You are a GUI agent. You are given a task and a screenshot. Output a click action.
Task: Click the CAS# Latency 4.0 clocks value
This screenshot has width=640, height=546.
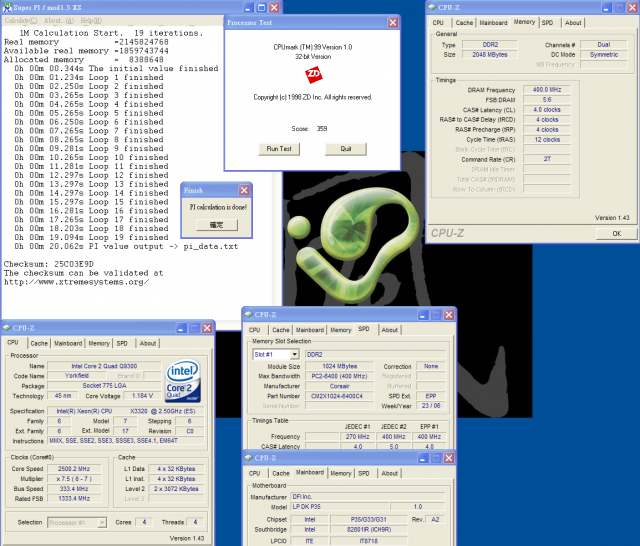tap(547, 110)
